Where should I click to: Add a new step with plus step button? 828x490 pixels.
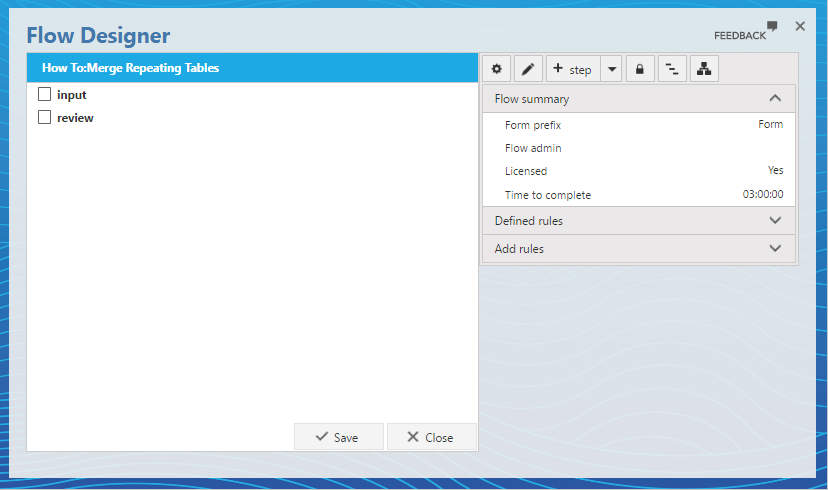pos(573,69)
